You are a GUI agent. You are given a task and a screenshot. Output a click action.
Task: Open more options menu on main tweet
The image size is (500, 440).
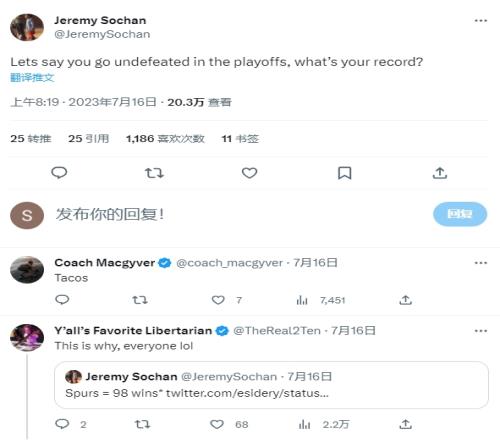[x=481, y=21]
